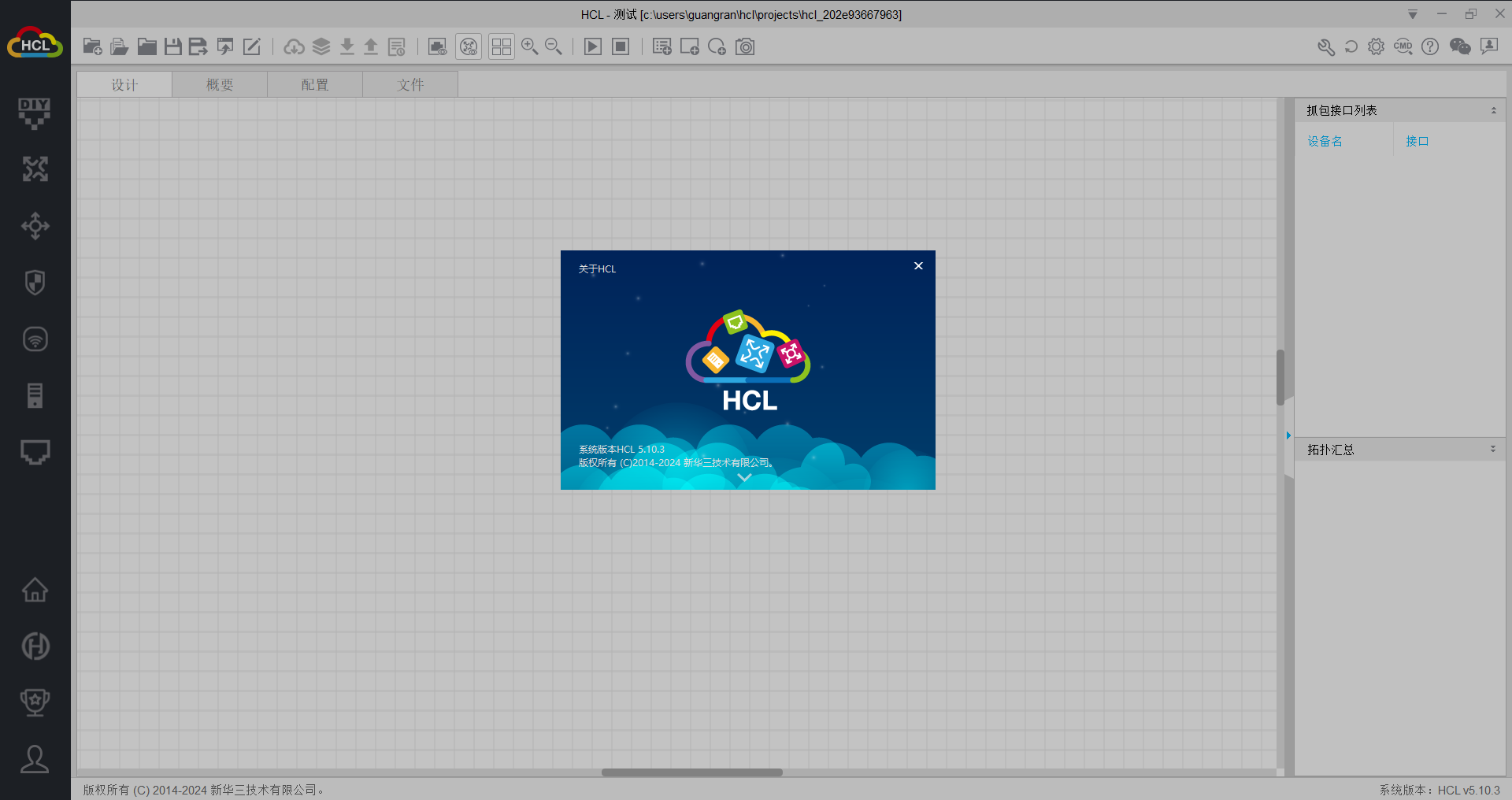Screen dimensions: 1512x800
Task: Open the wireless device panel
Action: 35,339
